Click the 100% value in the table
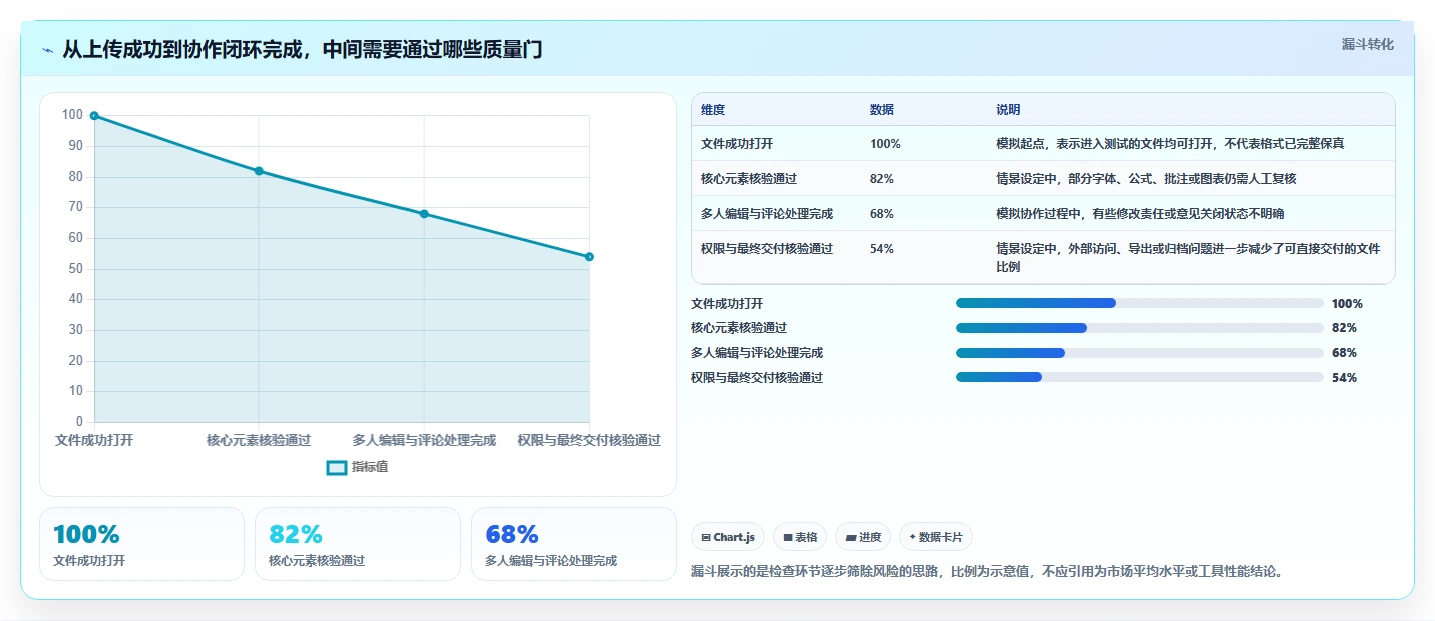This screenshot has width=1435, height=621. click(885, 144)
